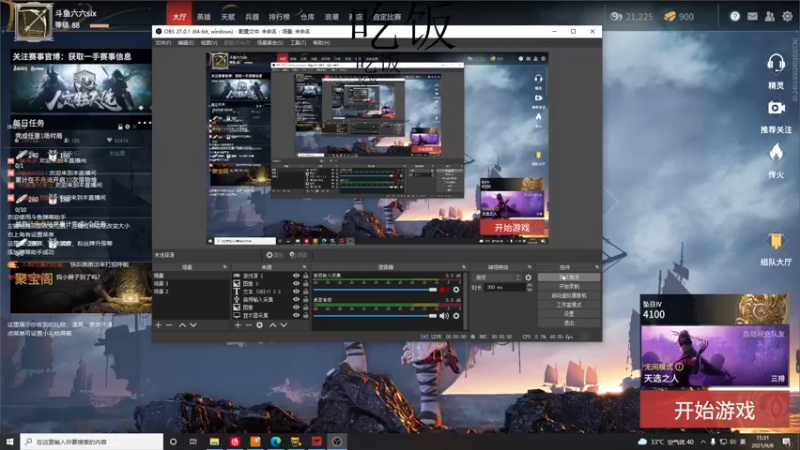
Task: Pop out the 场景 dock panel
Action: click(x=225, y=267)
